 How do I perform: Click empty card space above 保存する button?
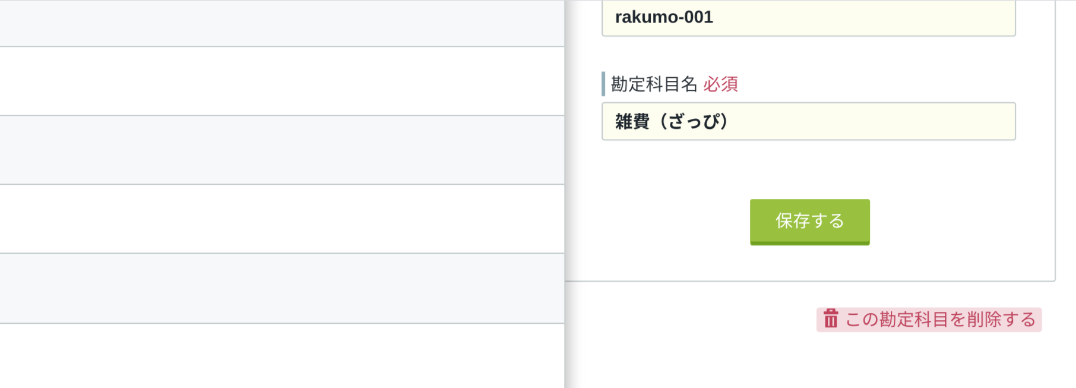coord(810,170)
